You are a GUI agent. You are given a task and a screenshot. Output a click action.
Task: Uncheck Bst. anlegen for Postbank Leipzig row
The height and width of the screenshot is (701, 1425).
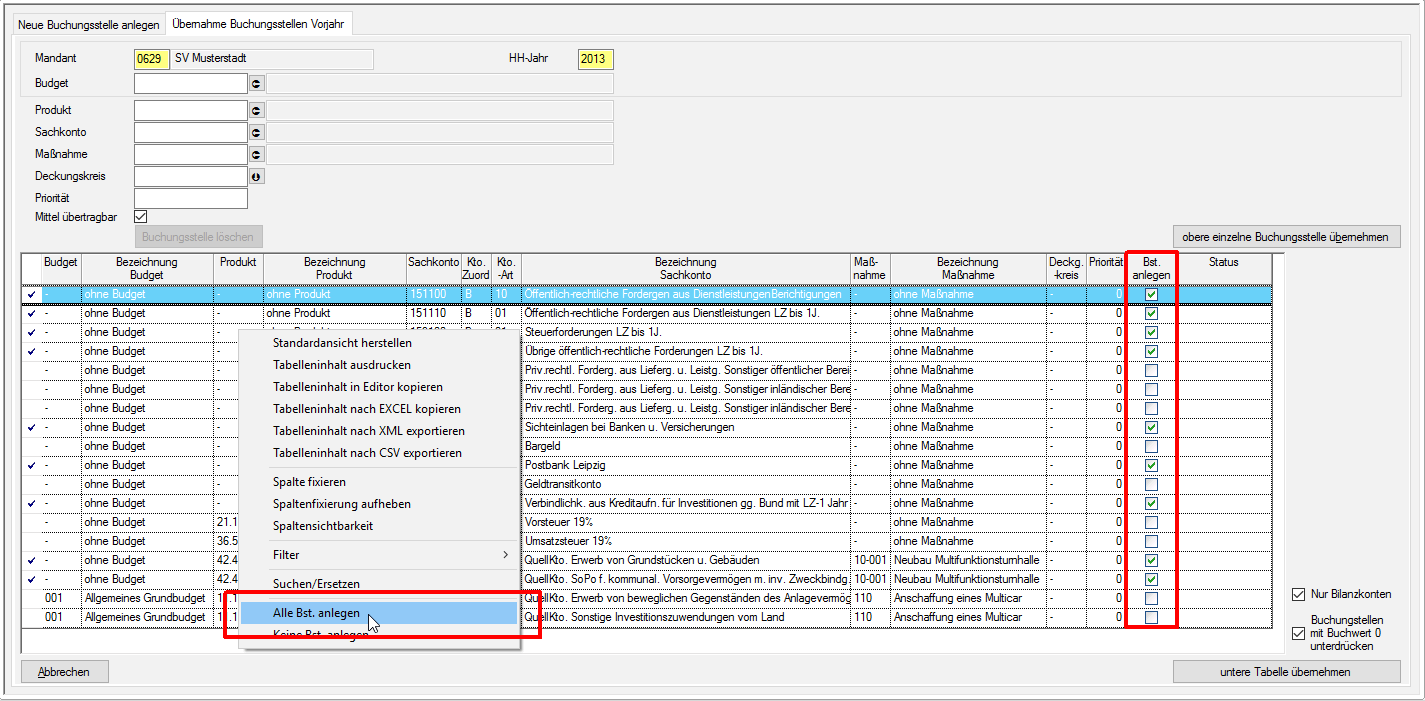[x=1151, y=465]
